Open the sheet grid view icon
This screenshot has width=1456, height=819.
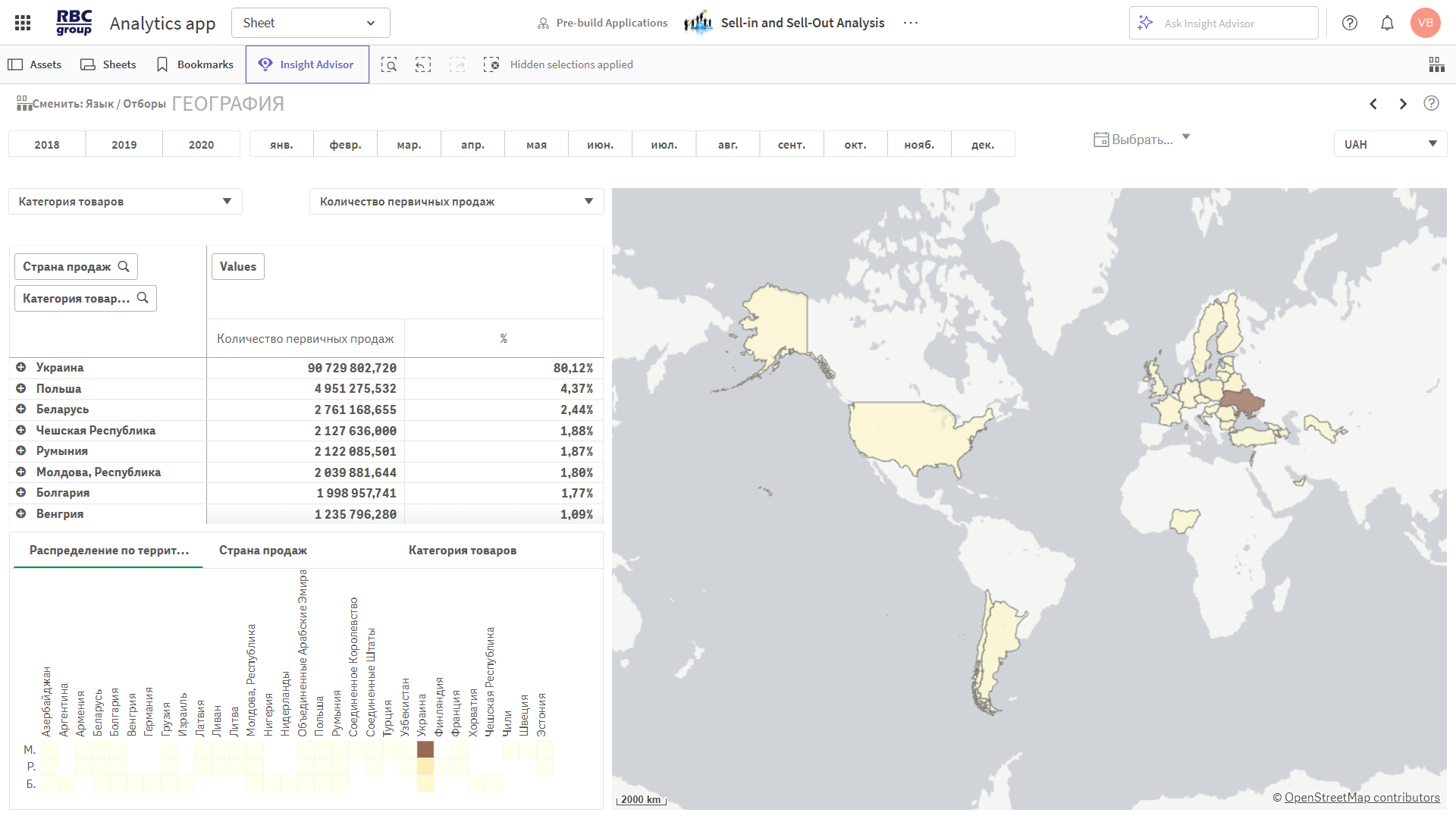click(1436, 64)
